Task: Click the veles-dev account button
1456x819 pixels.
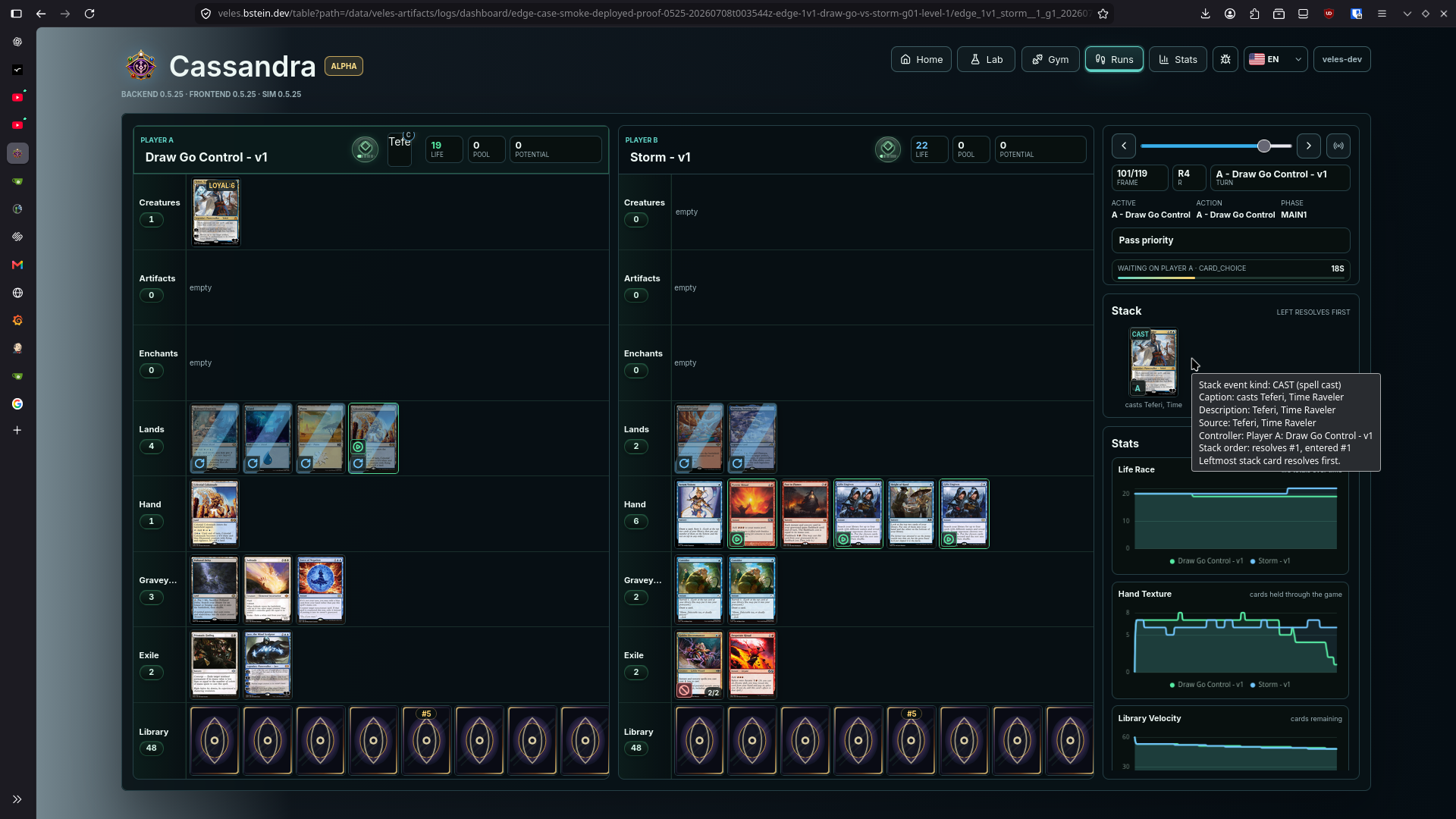Action: point(1341,59)
